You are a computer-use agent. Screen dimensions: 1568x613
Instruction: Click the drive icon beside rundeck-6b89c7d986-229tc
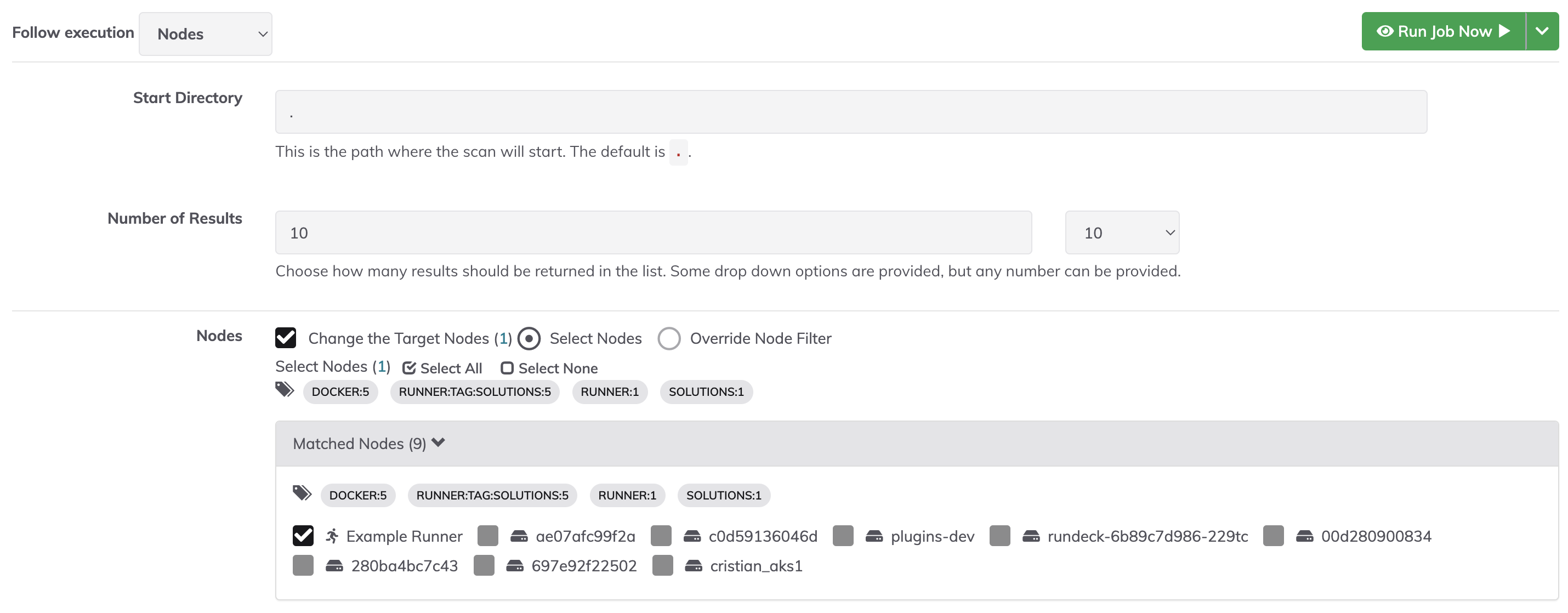[x=1031, y=536]
